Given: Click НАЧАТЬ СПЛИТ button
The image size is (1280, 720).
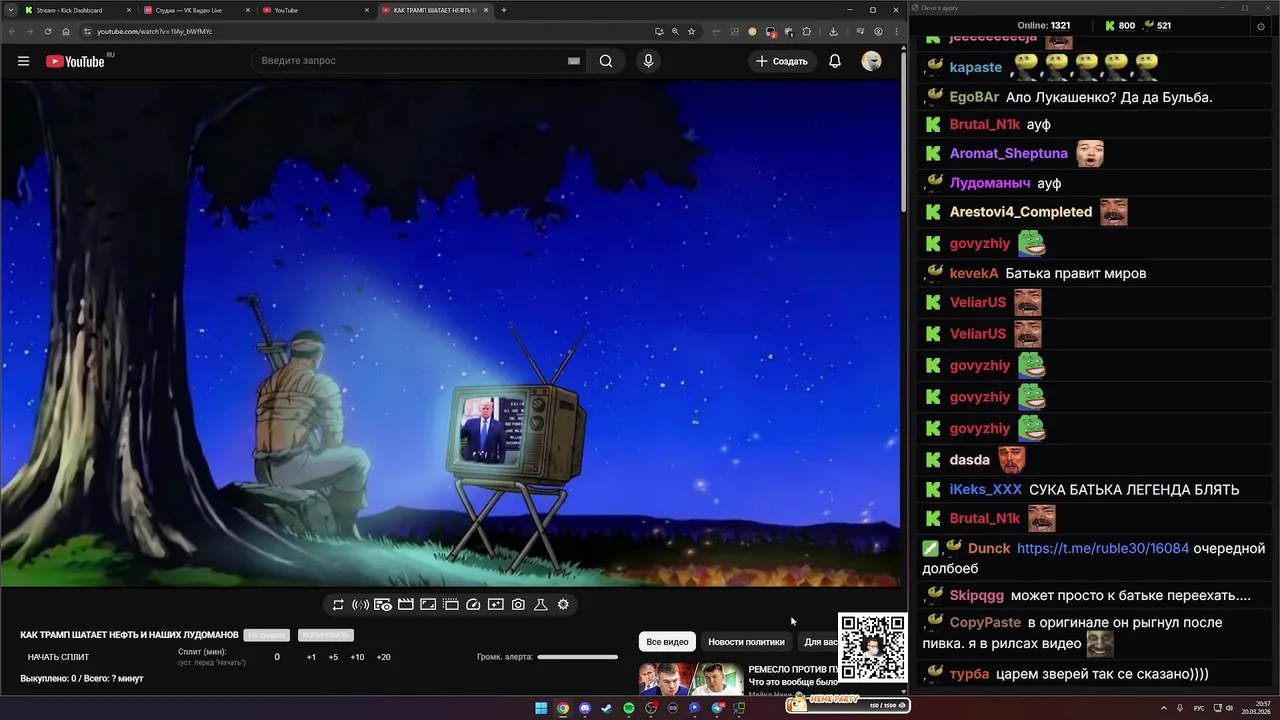Looking at the screenshot, I should coord(58,657).
